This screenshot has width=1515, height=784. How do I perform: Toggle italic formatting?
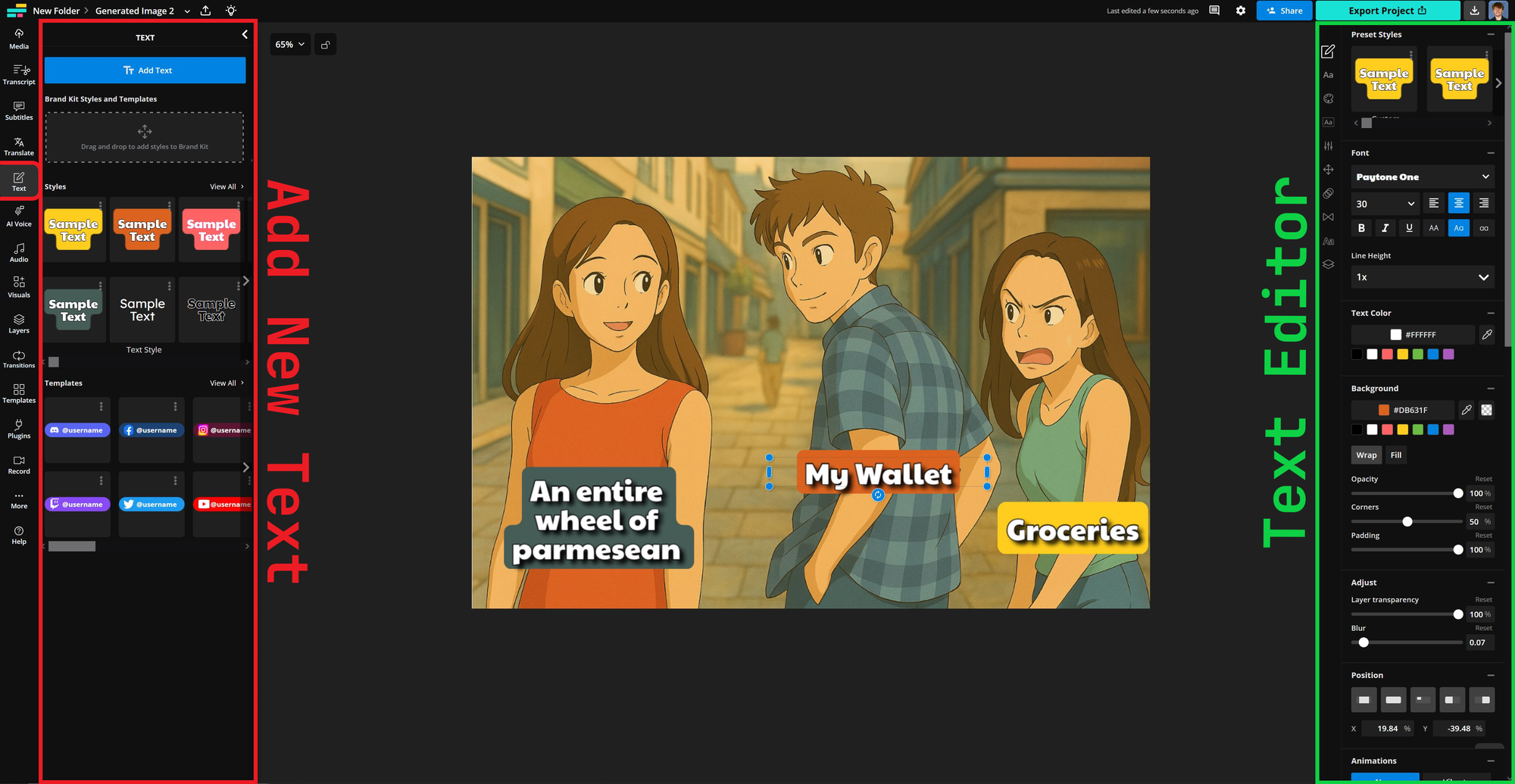(x=1385, y=228)
